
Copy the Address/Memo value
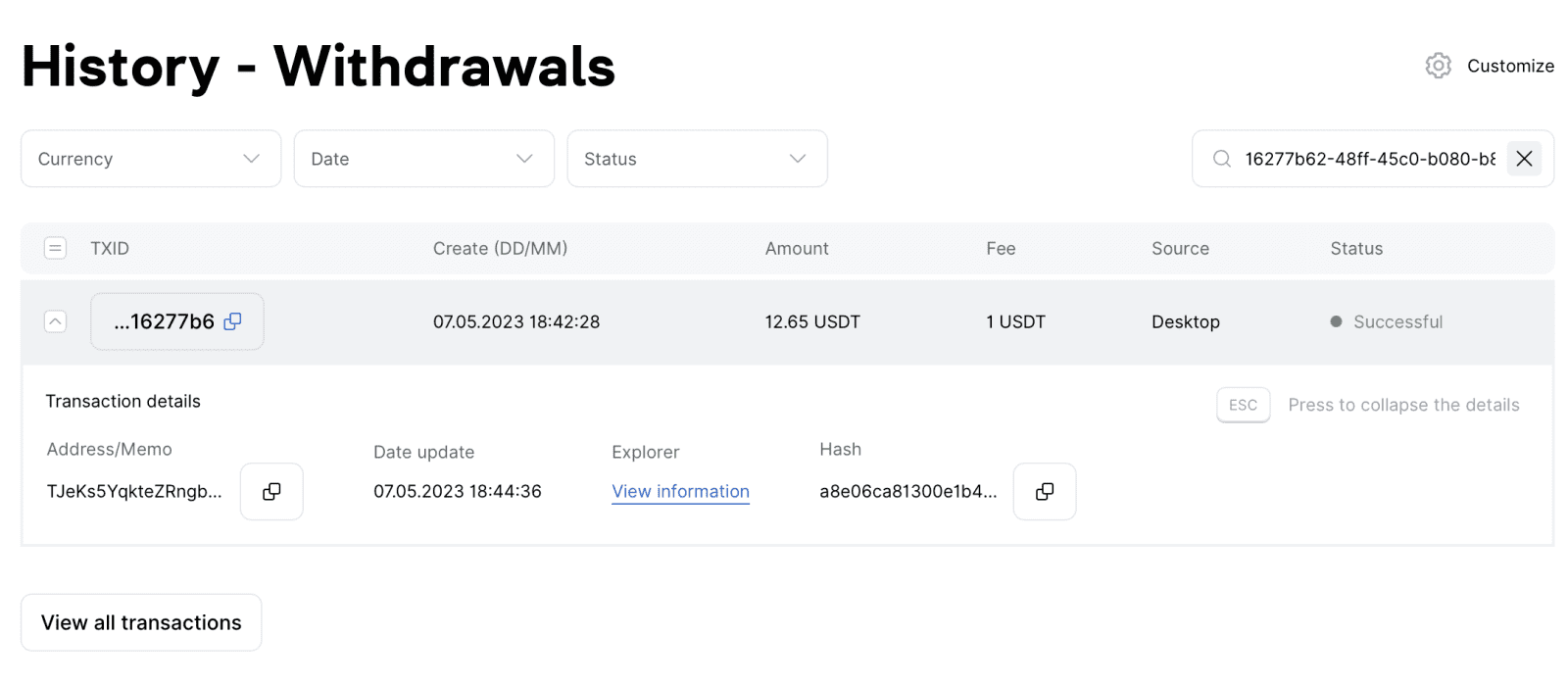pos(271,491)
